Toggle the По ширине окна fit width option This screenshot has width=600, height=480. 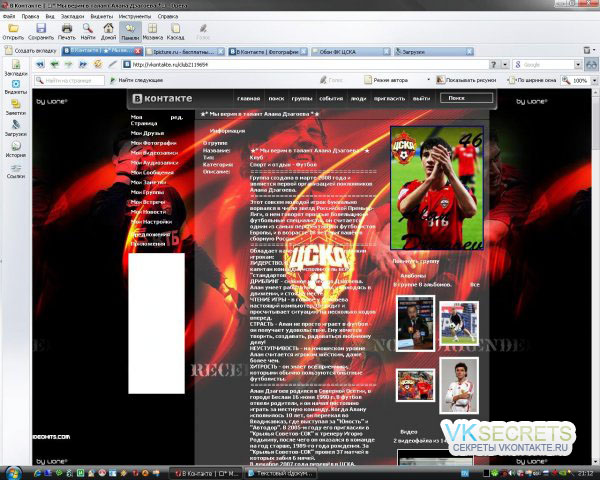[532, 80]
